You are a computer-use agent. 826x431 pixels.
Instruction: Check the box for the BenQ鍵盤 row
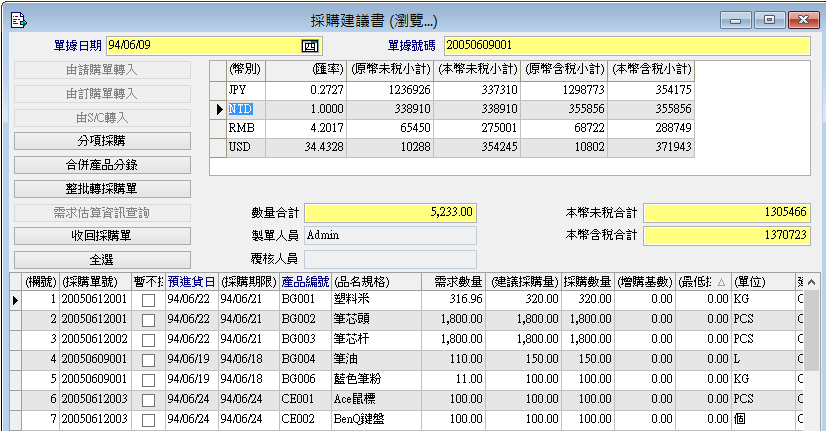[148, 419]
